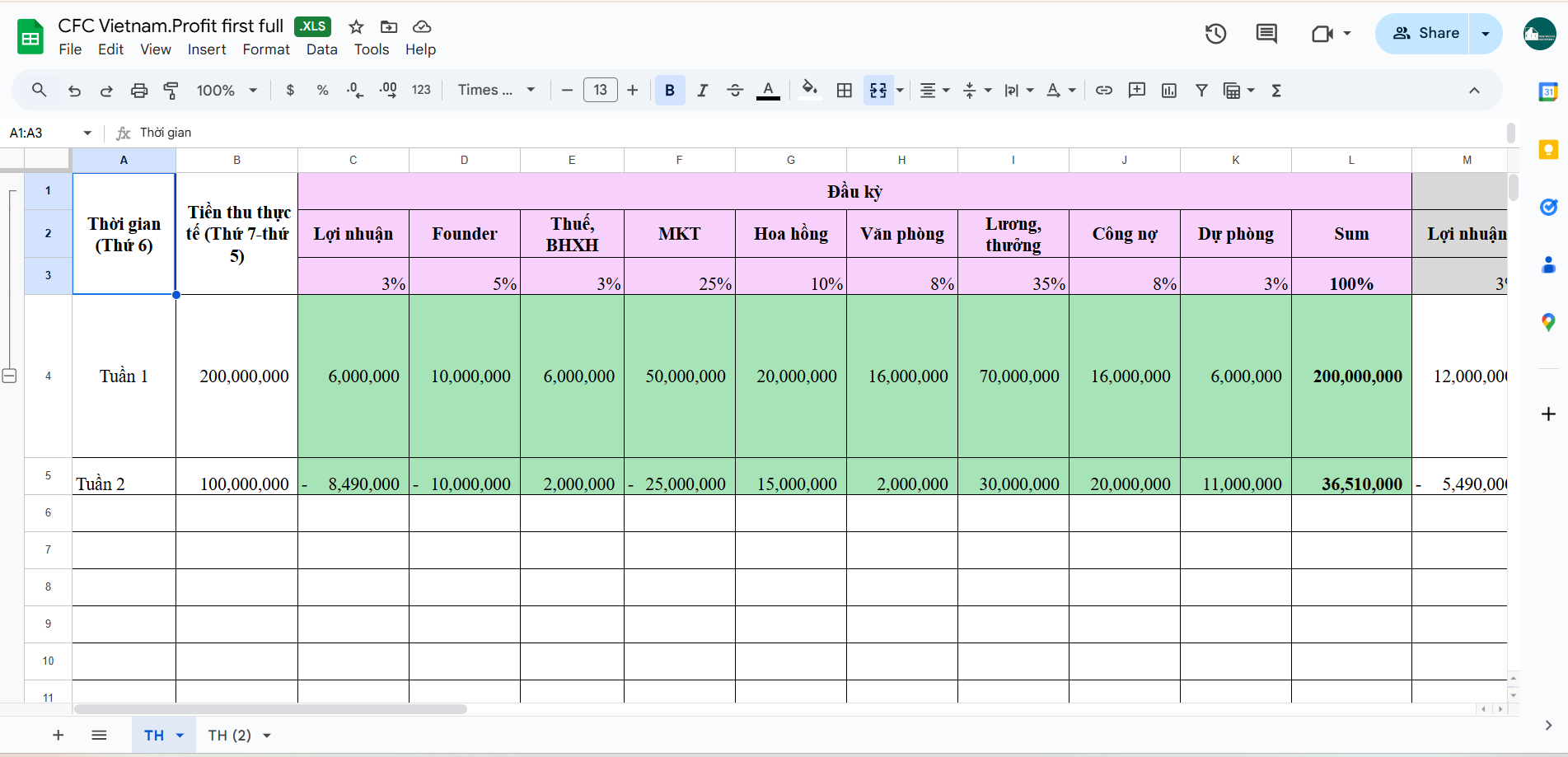Open version history clock icon
Screen dimensions: 1568x757
pyautogui.click(x=1215, y=34)
